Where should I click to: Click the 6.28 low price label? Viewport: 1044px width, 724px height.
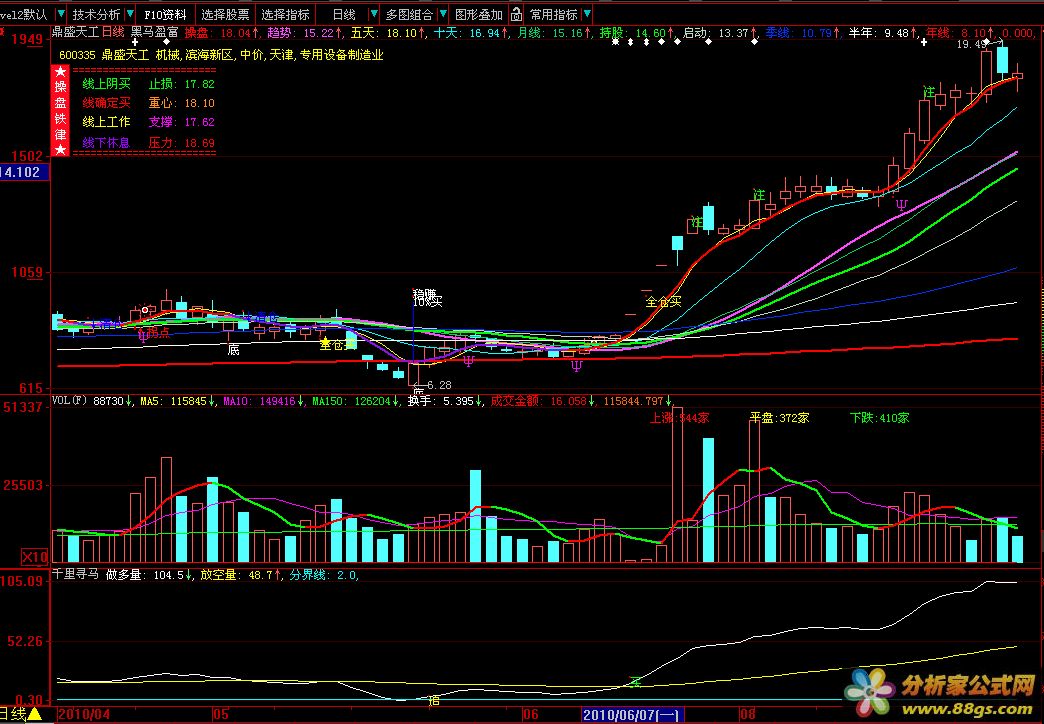click(439, 384)
